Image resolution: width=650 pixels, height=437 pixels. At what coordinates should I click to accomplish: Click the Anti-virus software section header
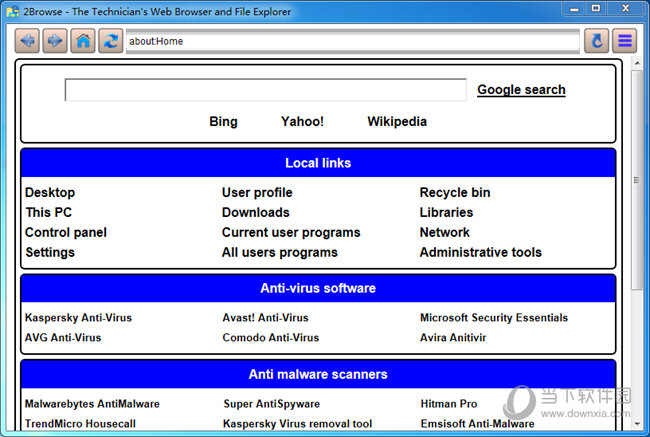(x=318, y=288)
